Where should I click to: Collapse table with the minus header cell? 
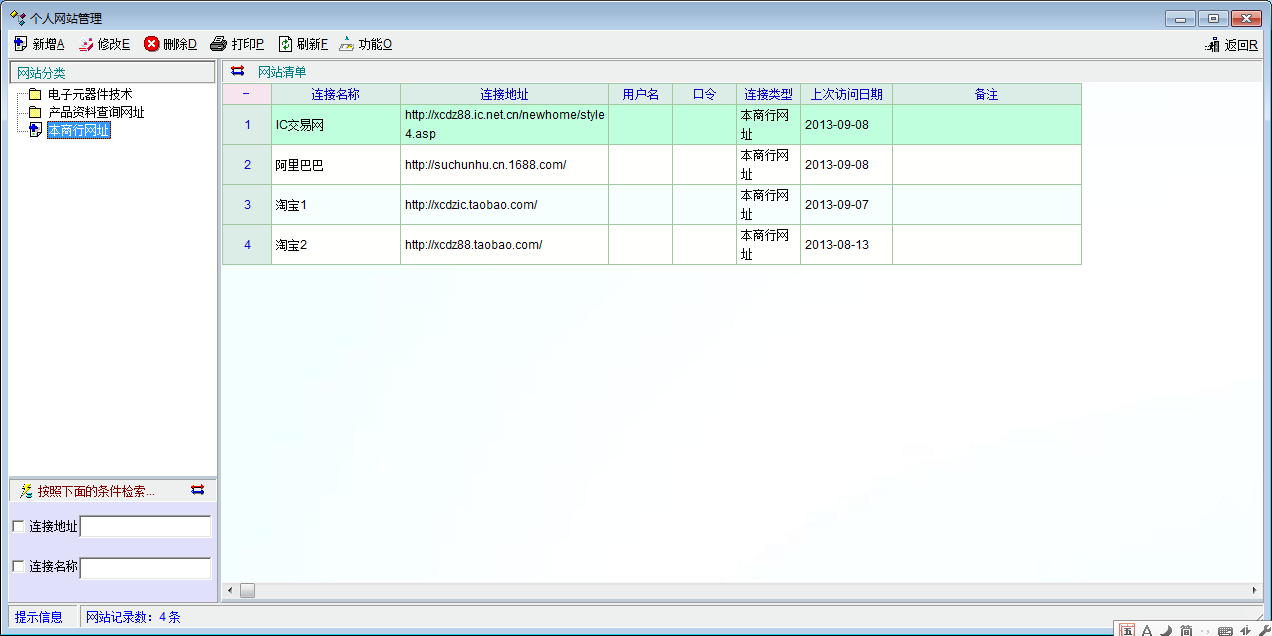246,94
